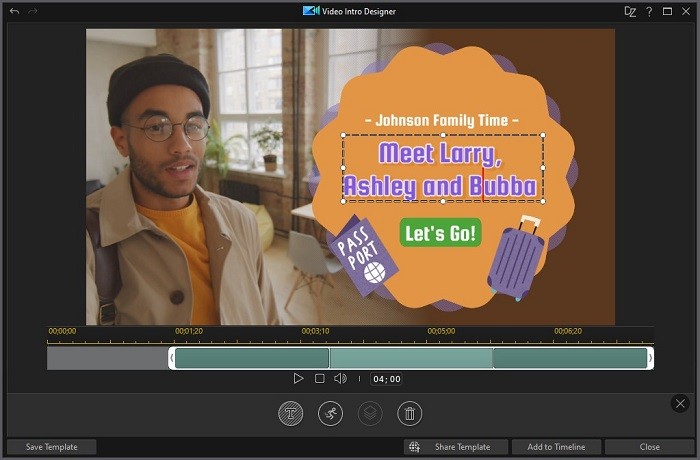Click the top-right text box handle
This screenshot has height=460, width=700.
pos(543,135)
